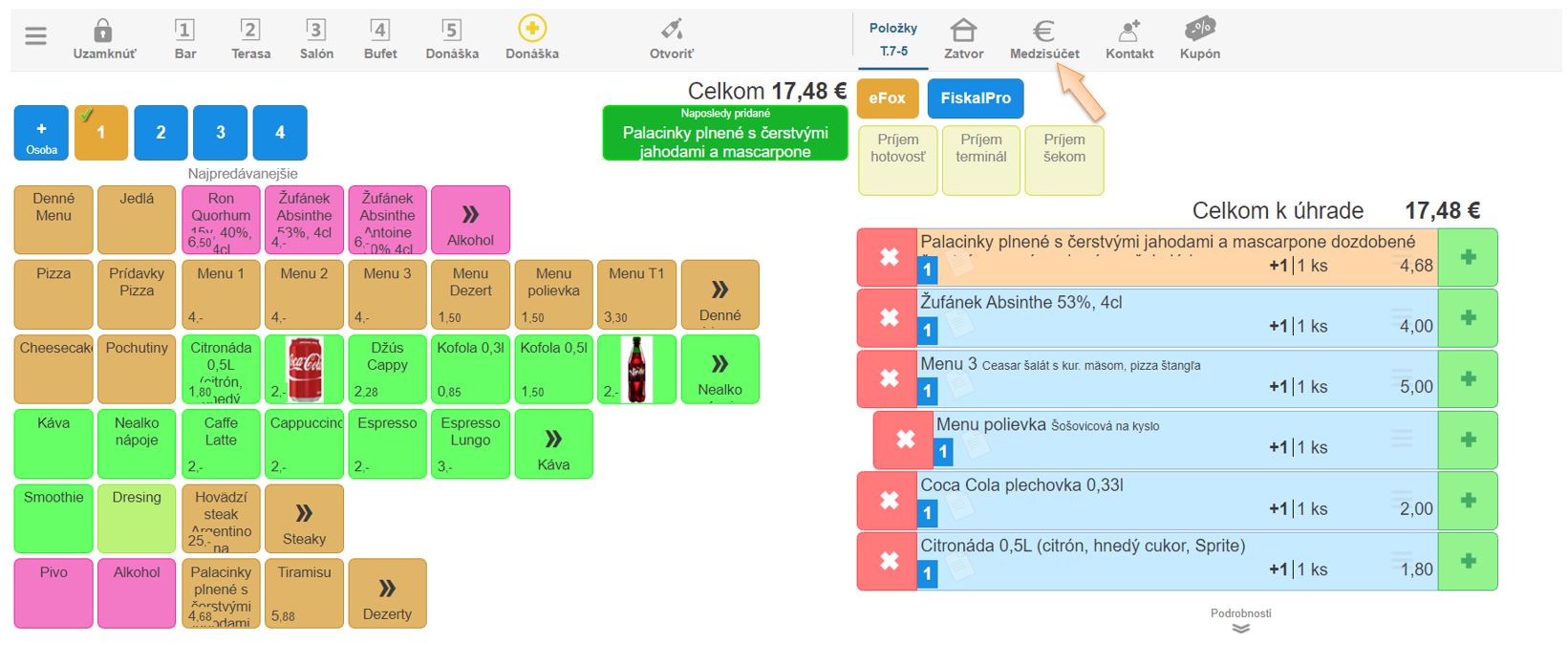Viewport: 1568px width, 666px height.
Task: Expand the Dezerty category
Action: [387, 593]
